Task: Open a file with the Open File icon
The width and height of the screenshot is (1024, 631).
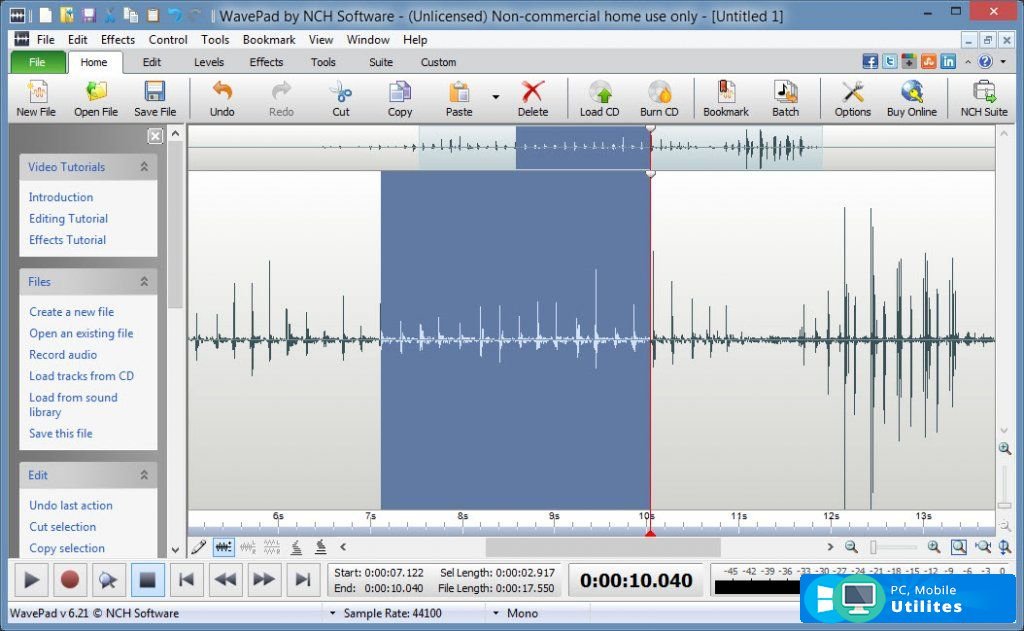Action: click(96, 98)
